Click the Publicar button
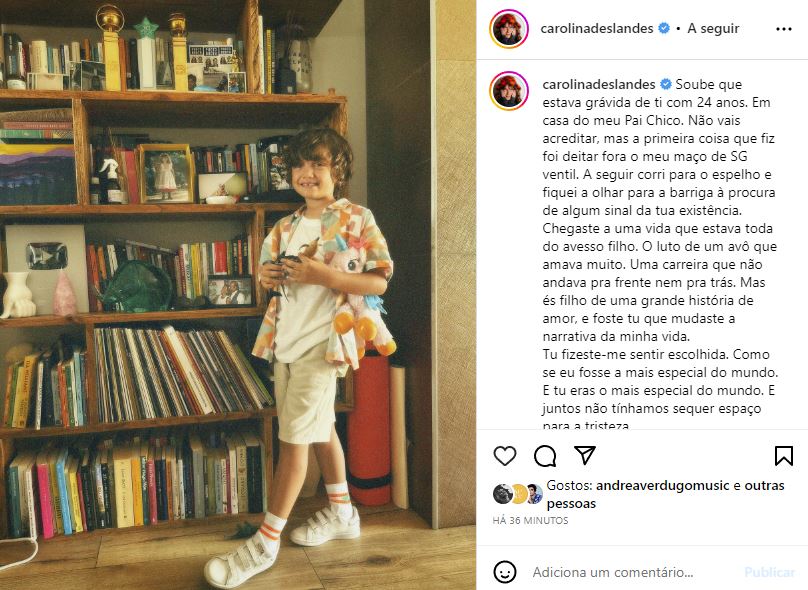This screenshot has width=808, height=590. point(769,572)
